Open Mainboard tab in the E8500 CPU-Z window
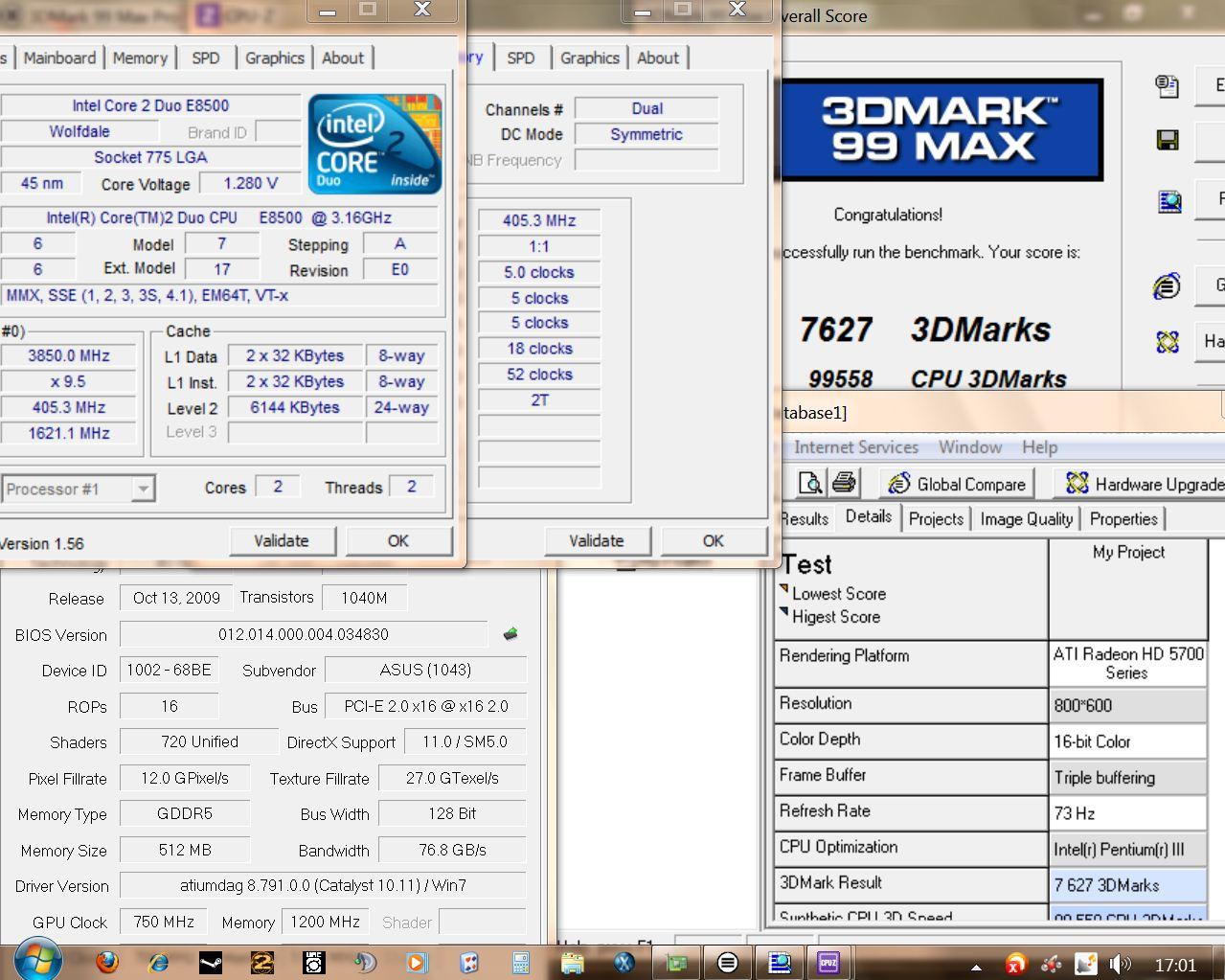The width and height of the screenshot is (1225, 980). tap(59, 57)
